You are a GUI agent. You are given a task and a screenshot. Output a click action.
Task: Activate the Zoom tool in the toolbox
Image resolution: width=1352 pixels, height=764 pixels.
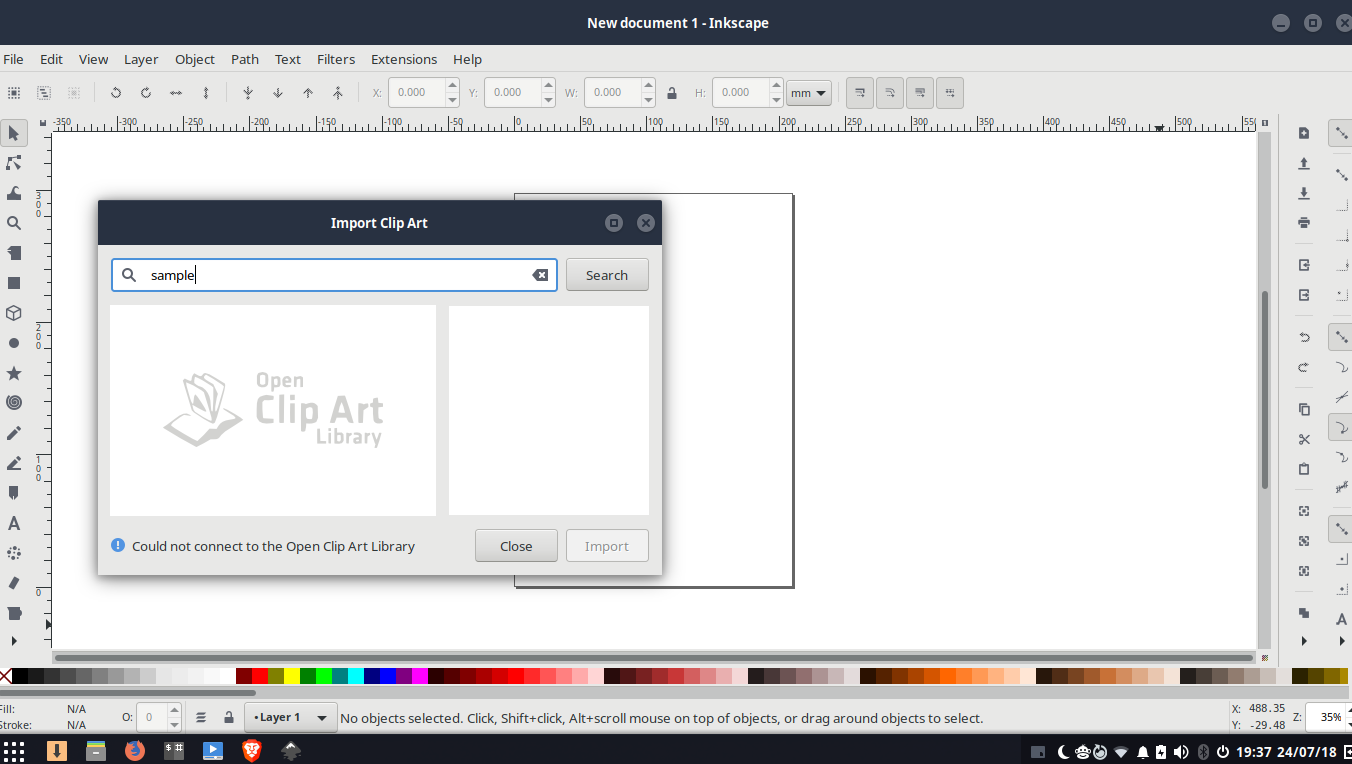tap(14, 222)
